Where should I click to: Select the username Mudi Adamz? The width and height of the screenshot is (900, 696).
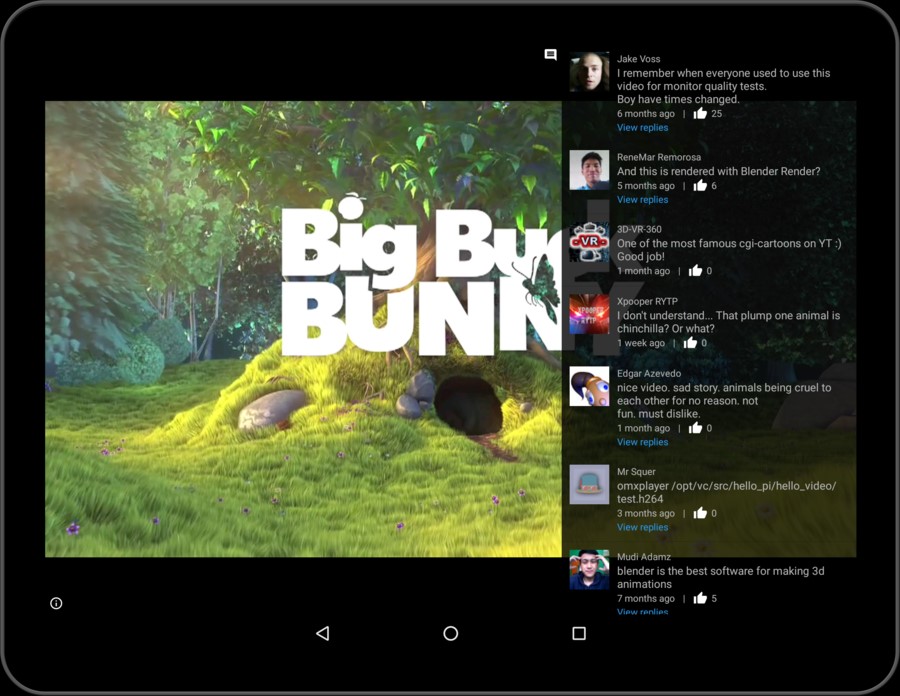point(644,557)
